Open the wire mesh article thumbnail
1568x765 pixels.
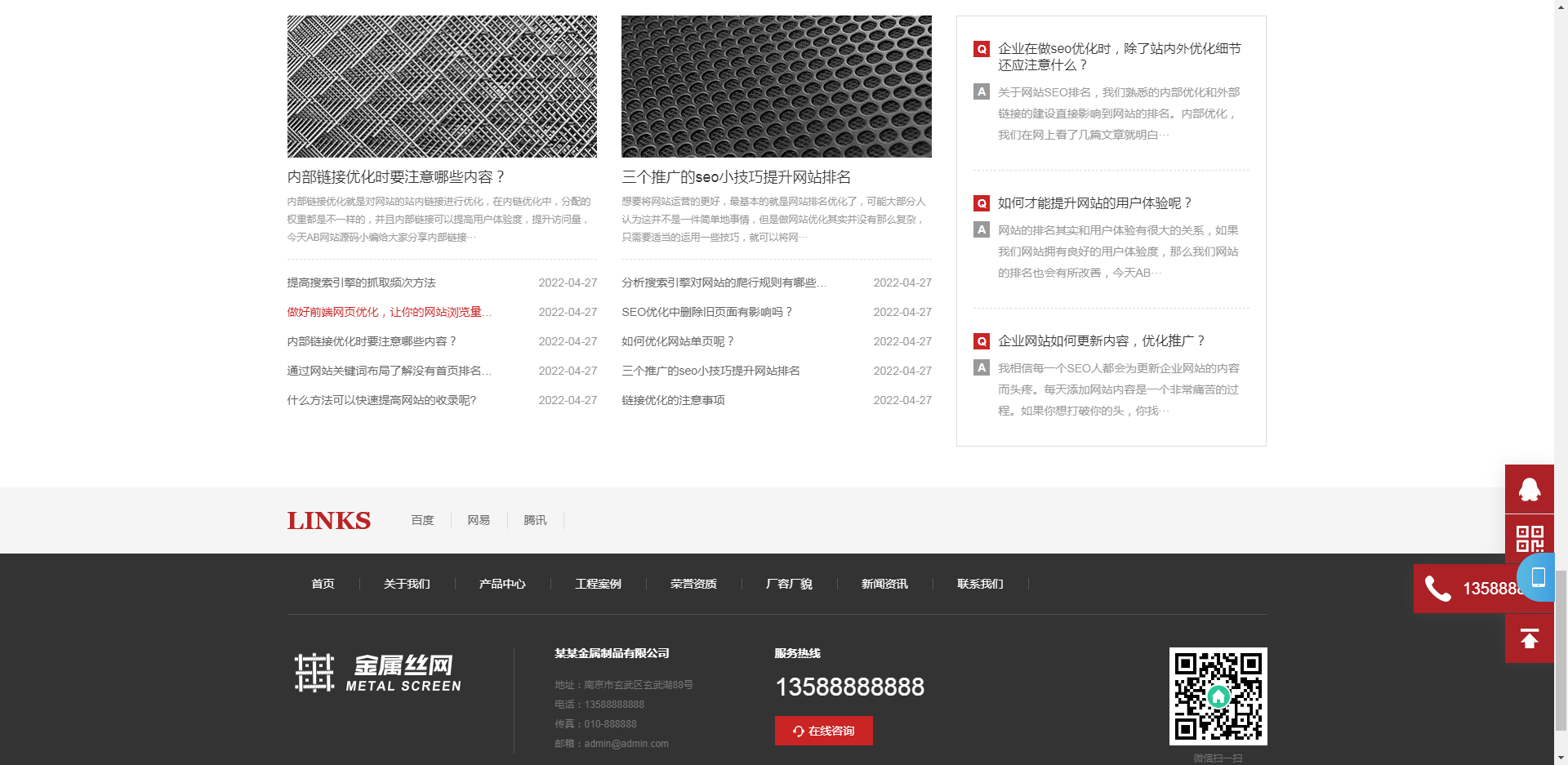(x=442, y=87)
